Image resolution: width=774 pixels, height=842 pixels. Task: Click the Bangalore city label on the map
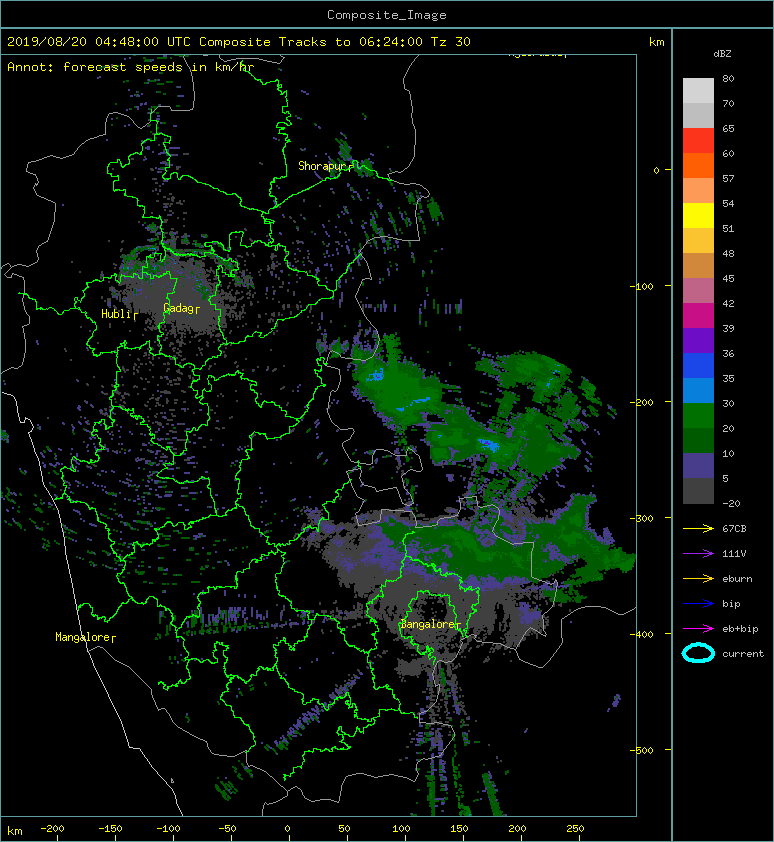point(428,624)
